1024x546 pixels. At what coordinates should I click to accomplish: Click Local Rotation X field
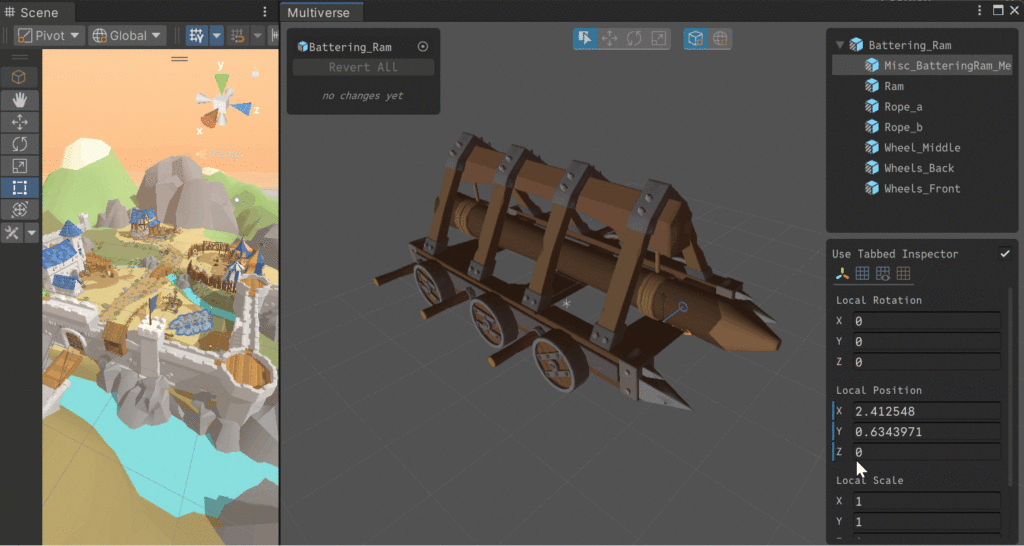click(926, 321)
